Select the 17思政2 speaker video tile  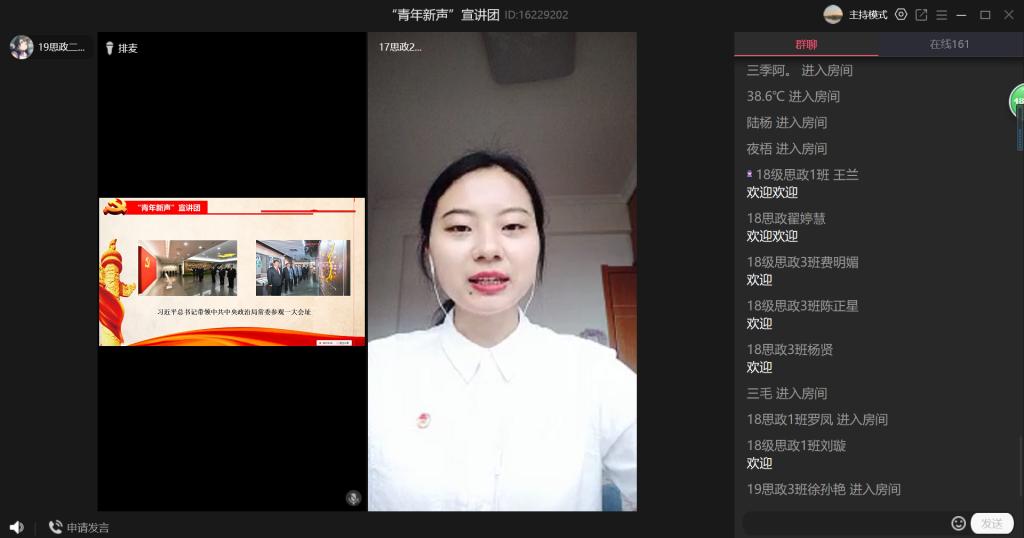(502, 271)
